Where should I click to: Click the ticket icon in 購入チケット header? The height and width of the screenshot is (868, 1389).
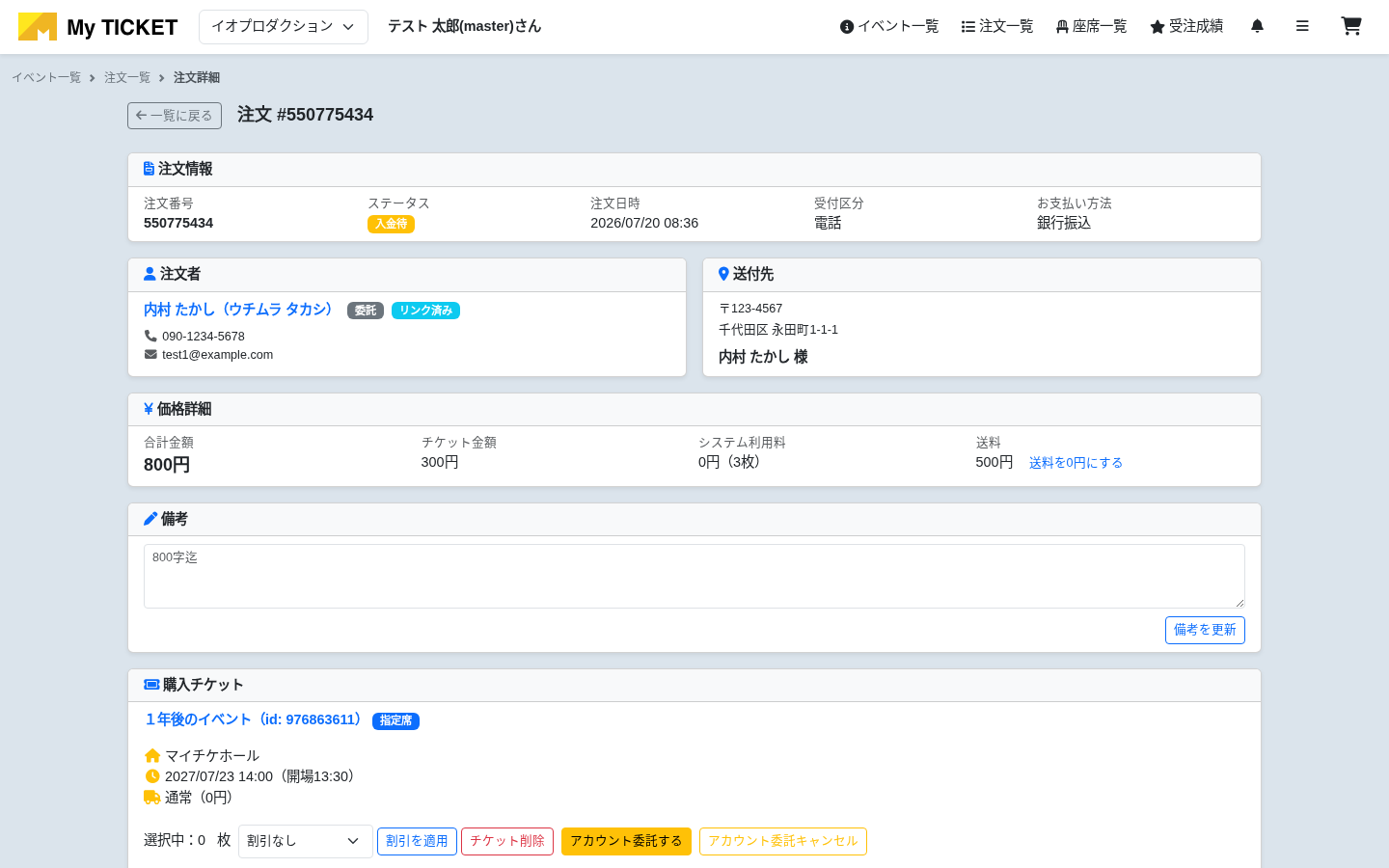(x=151, y=685)
